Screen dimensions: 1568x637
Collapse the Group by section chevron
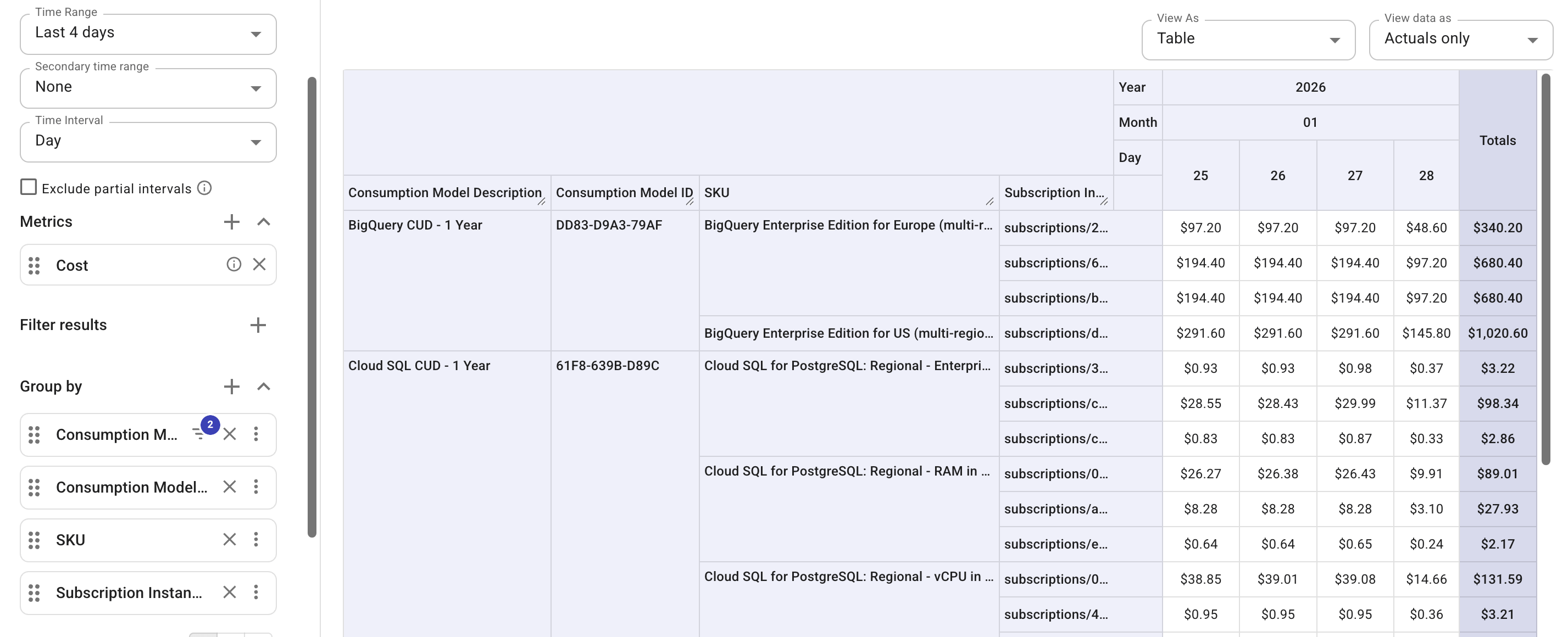coord(264,387)
